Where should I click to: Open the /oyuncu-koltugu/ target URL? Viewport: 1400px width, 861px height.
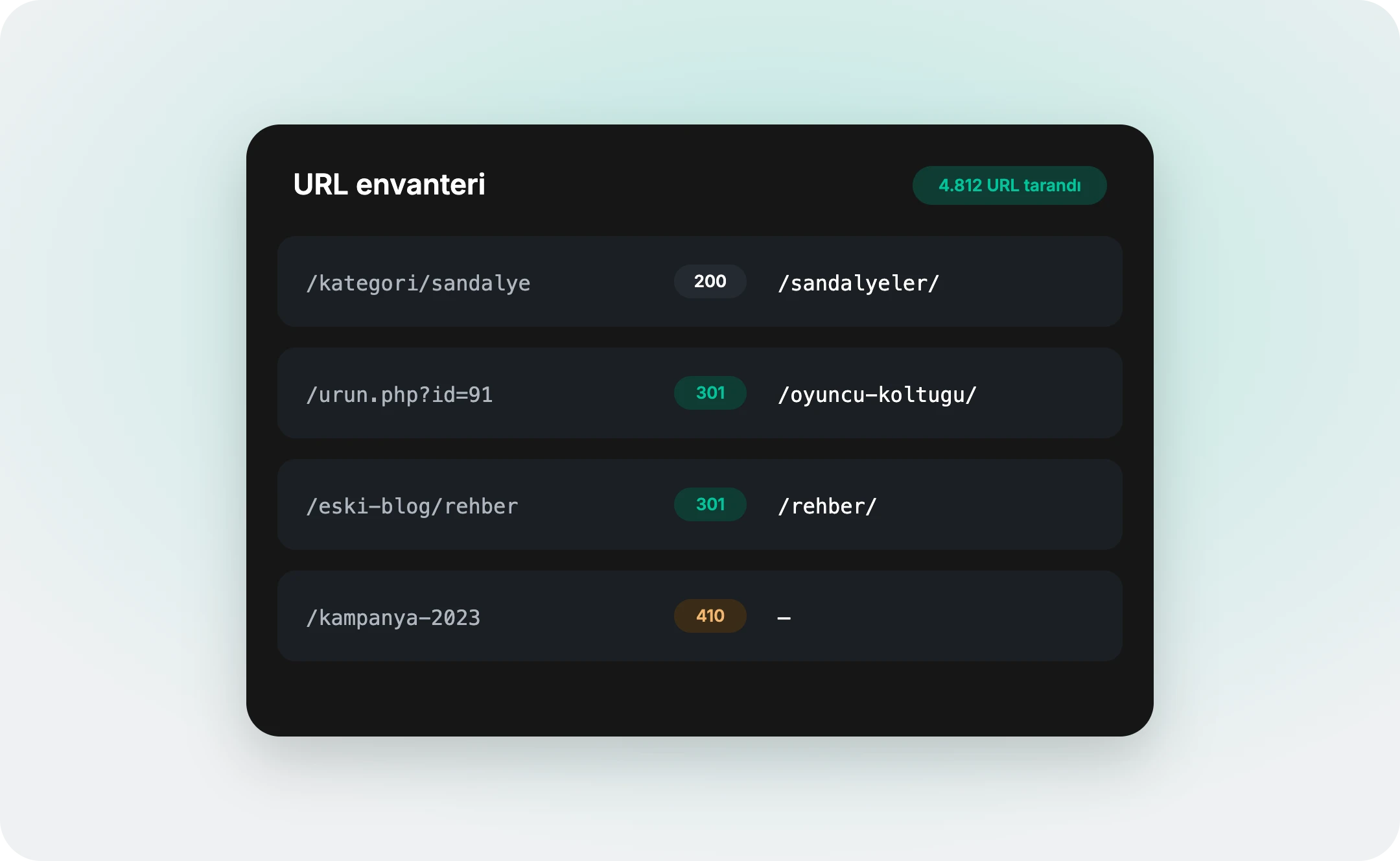[x=877, y=395]
